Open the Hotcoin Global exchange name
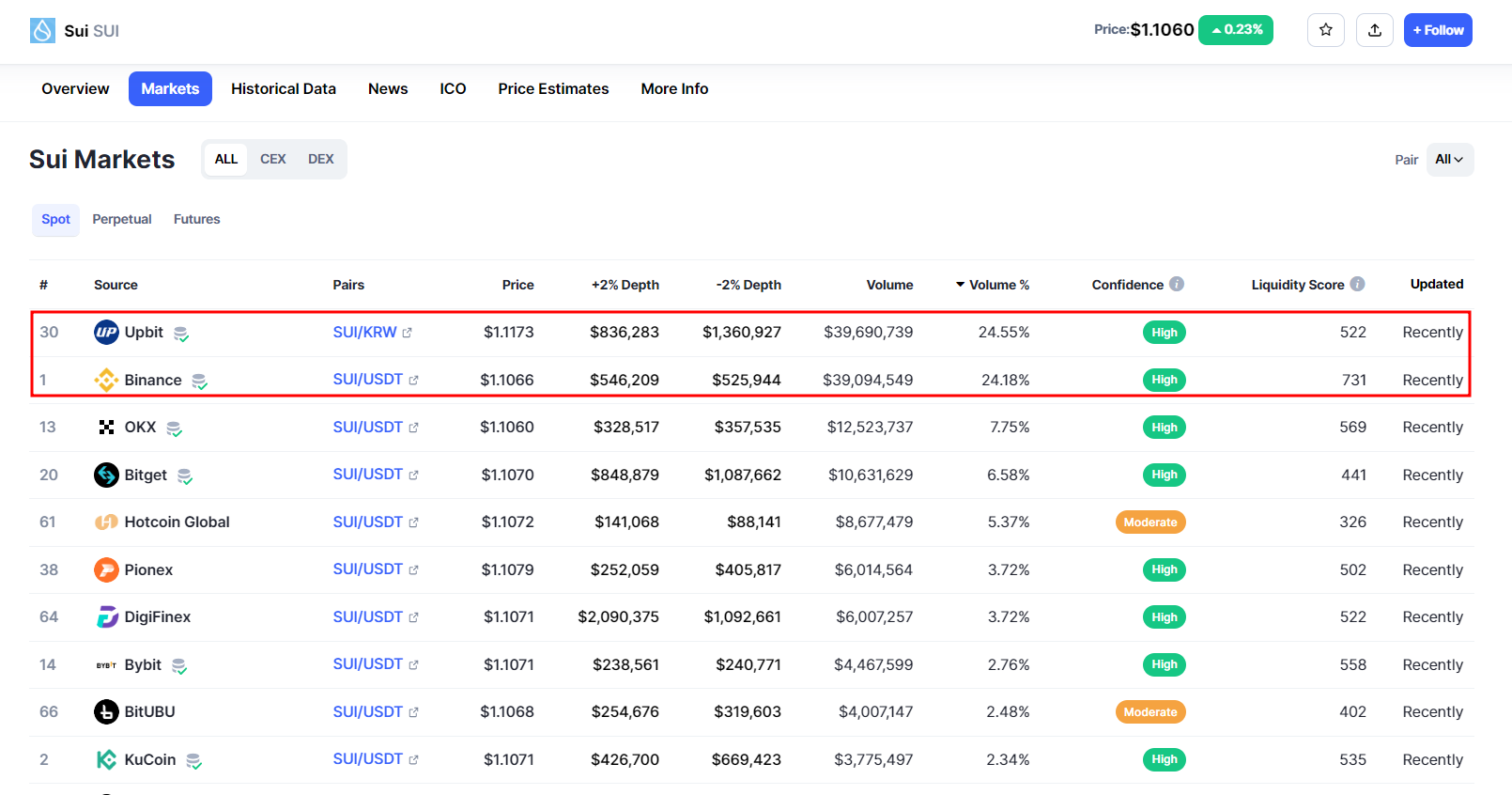Screen dimensions: 1512x795 pyautogui.click(x=177, y=522)
